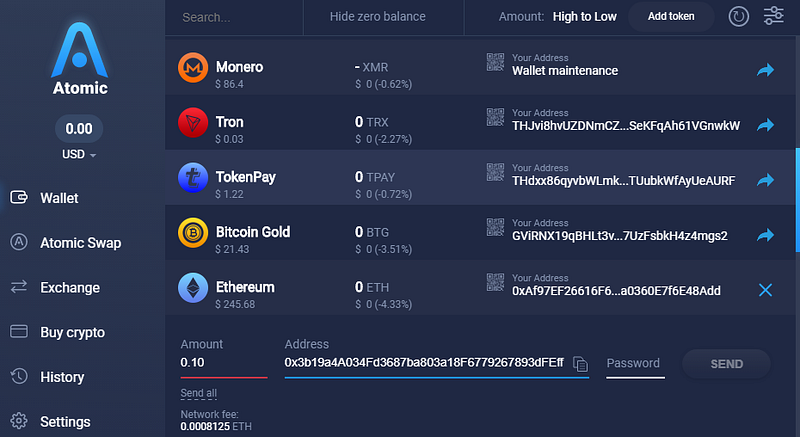Click the Ethereum price $ 245.68
Image resolution: width=800 pixels, height=437 pixels.
tap(235, 304)
